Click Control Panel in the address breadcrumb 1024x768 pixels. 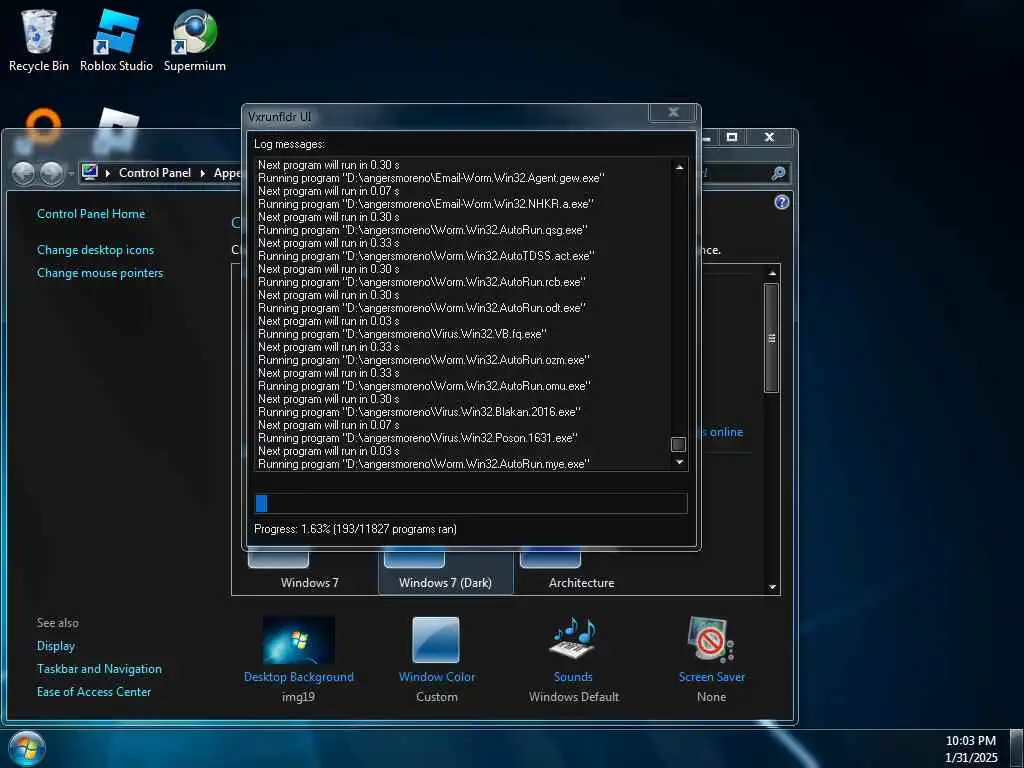(x=155, y=173)
